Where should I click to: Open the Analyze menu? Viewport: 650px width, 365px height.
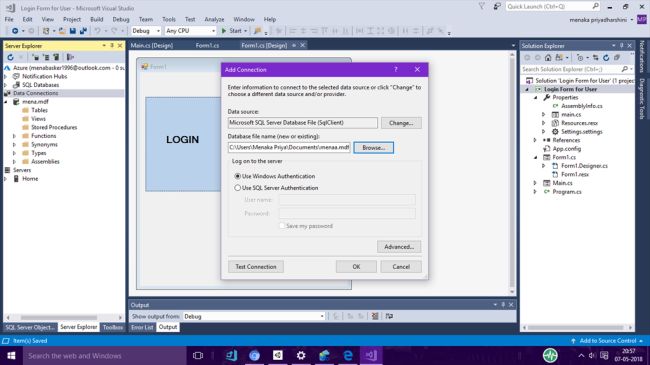(x=214, y=19)
